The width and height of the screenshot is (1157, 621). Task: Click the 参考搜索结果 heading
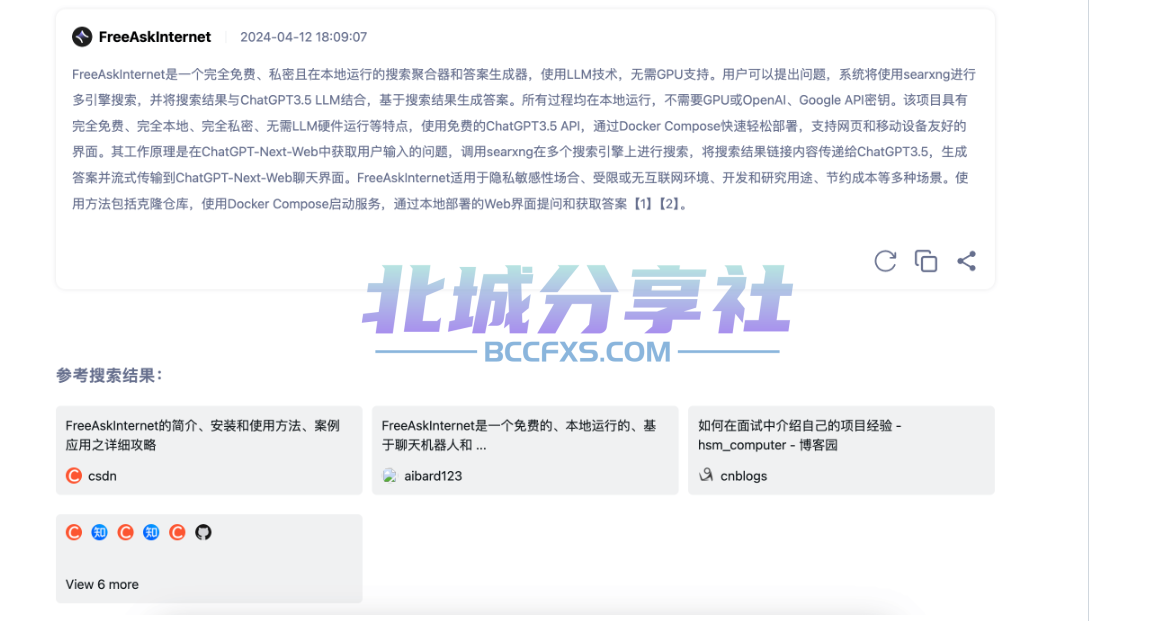click(x=108, y=375)
